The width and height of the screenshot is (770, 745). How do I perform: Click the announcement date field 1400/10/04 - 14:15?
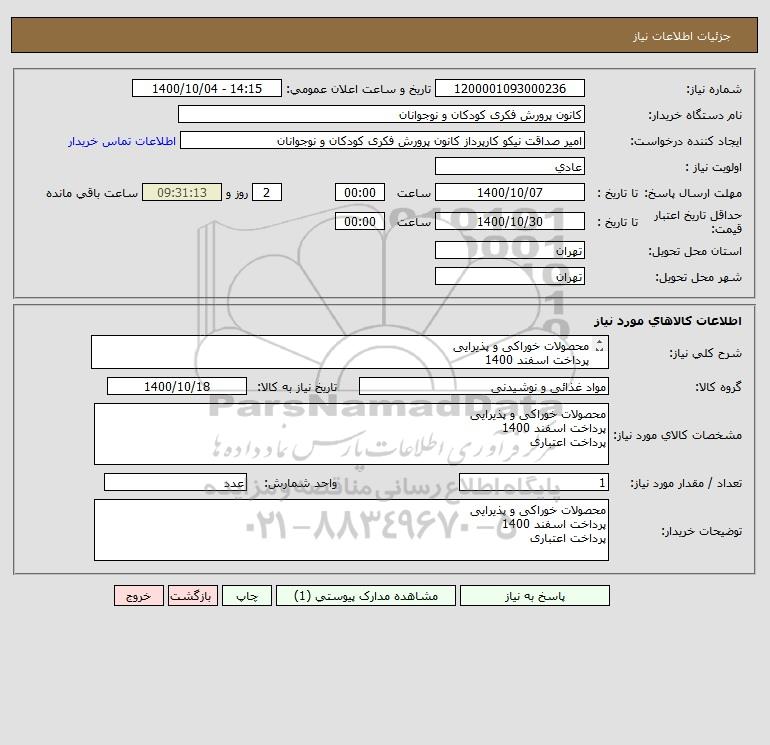click(207, 88)
